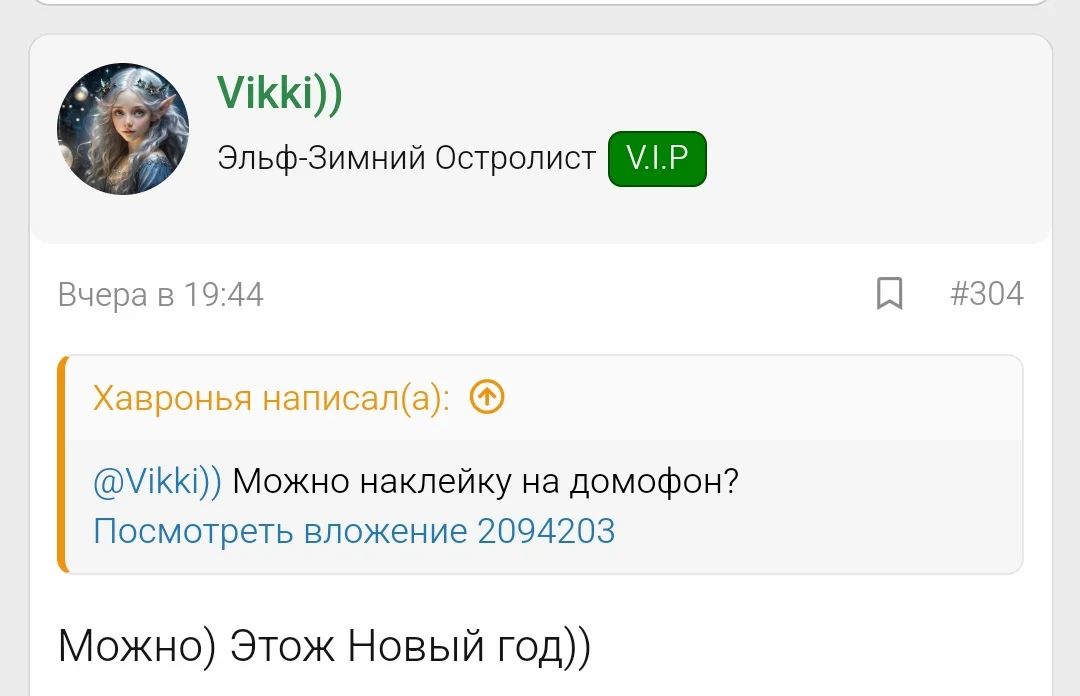Click the timestamp 'Вчера в 19:44'
Screen dimensions: 1080x696
click(160, 294)
